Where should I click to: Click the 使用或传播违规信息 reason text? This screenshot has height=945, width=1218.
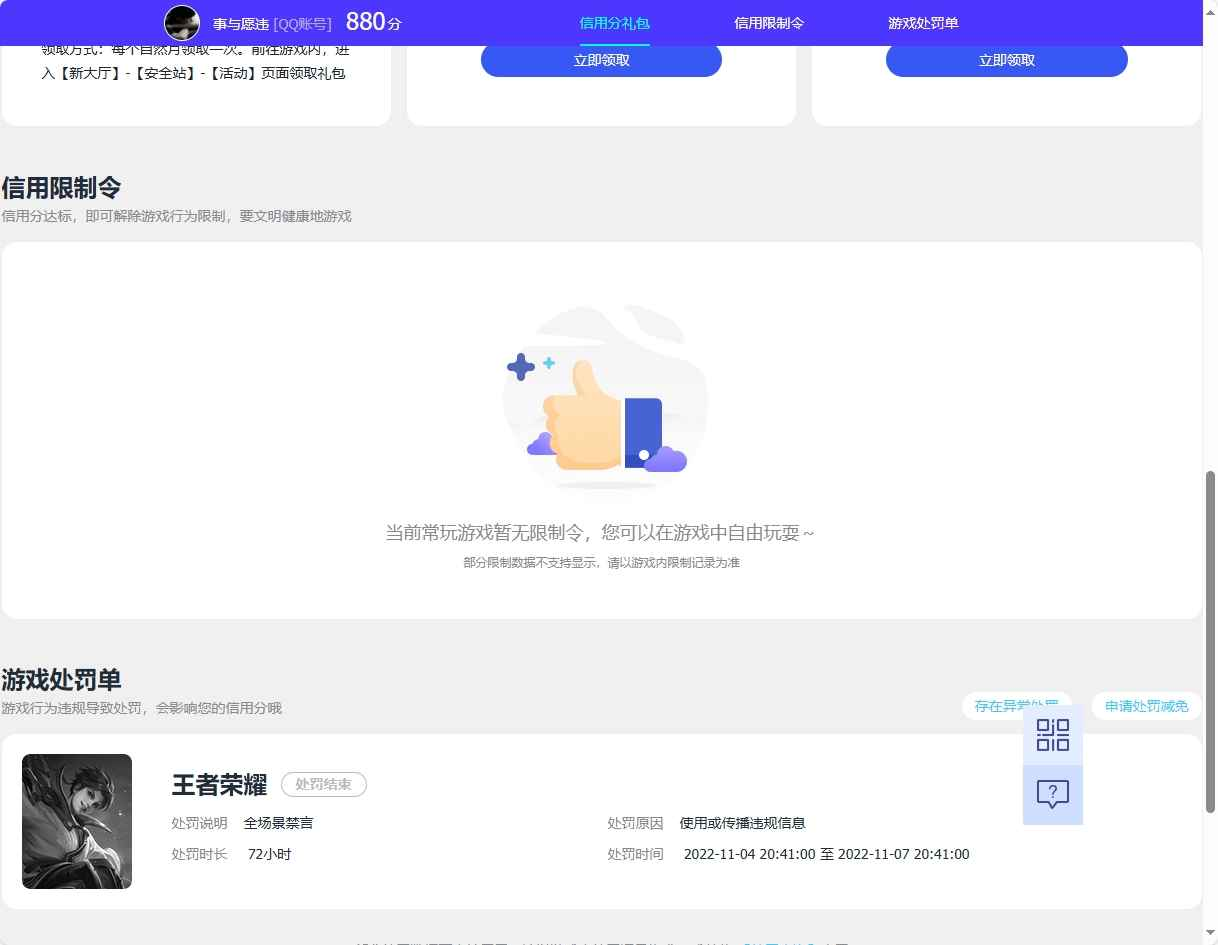742,823
